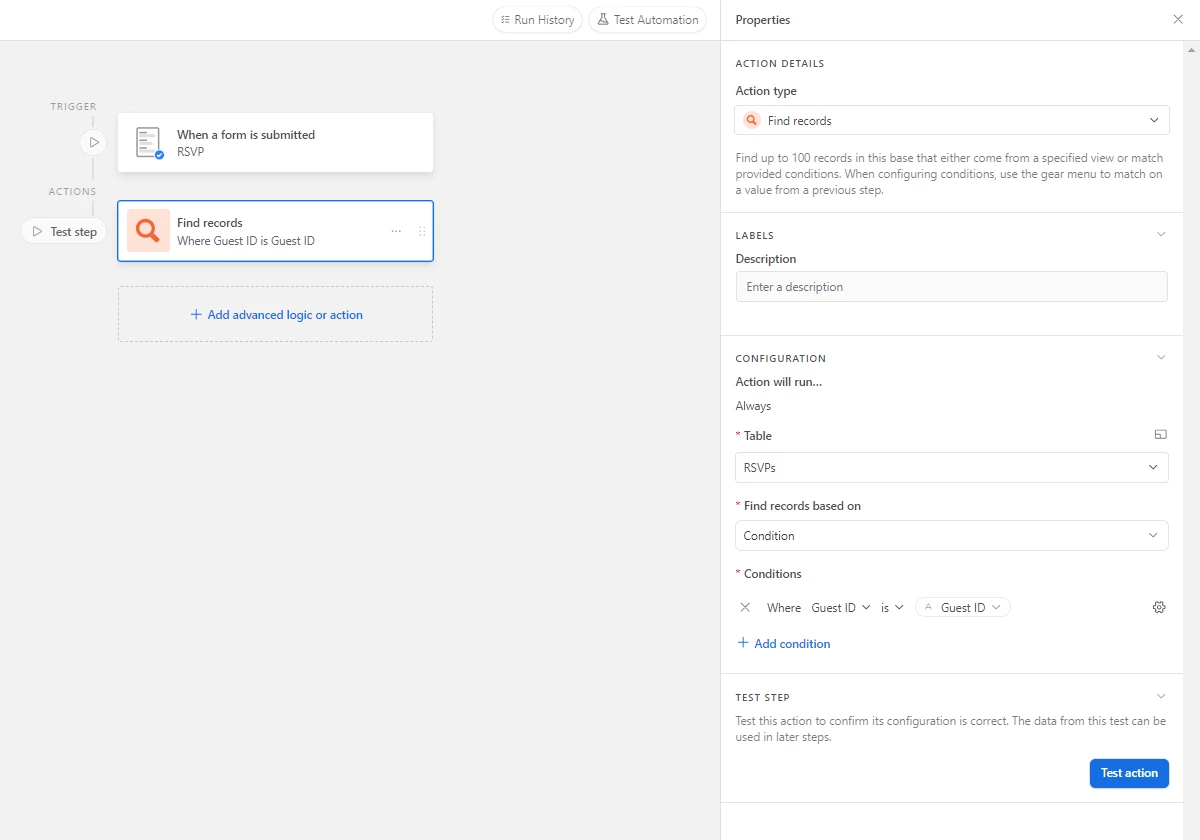Click the Find records magnifier icon
The width and height of the screenshot is (1200, 840).
148,231
